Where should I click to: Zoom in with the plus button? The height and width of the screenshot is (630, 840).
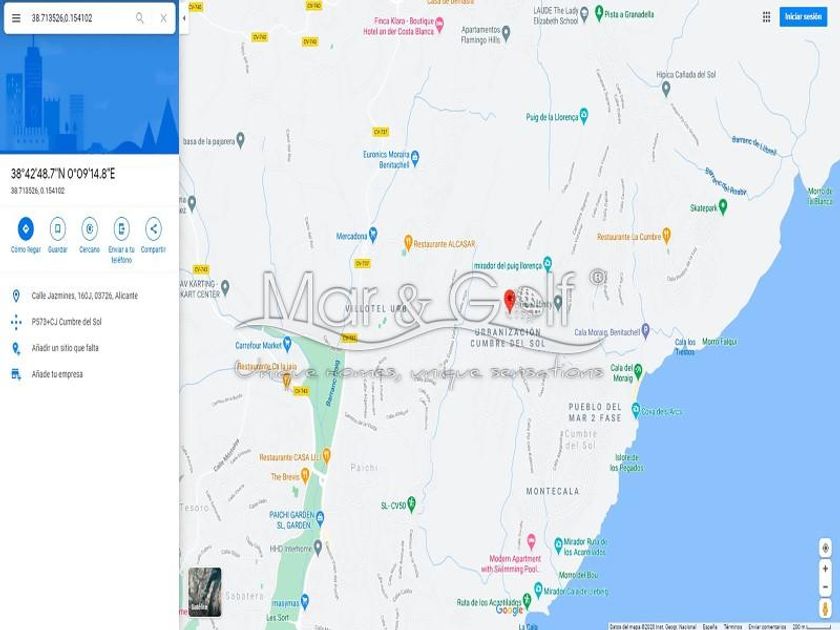pyautogui.click(x=825, y=568)
